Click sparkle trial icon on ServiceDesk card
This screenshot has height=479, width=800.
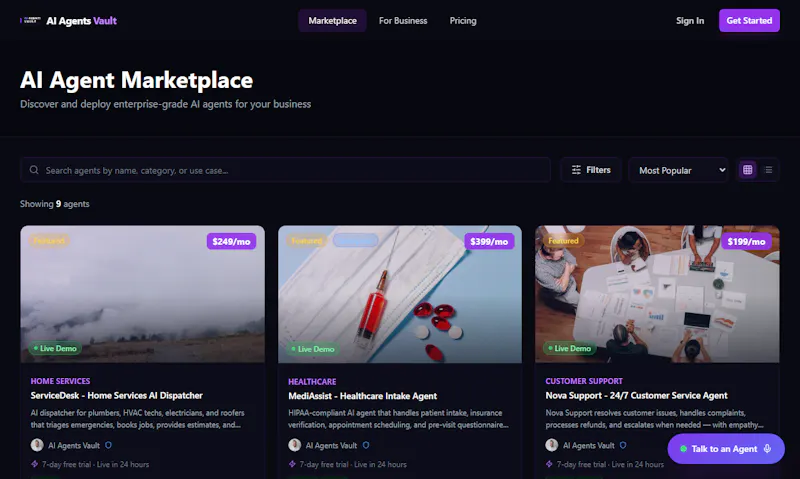[35, 464]
